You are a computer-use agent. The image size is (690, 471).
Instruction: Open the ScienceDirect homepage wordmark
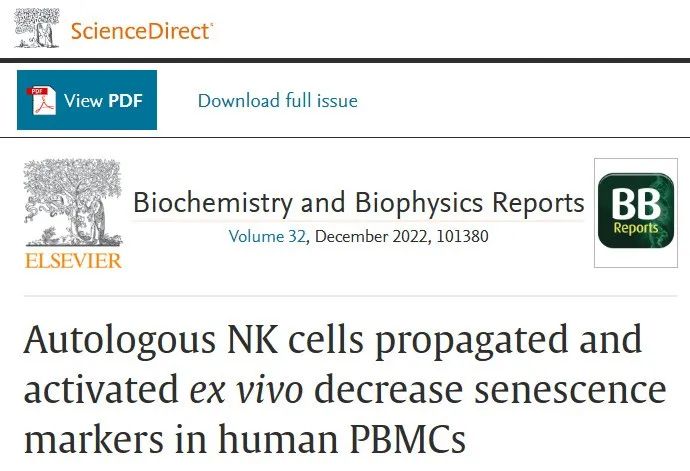point(142,31)
